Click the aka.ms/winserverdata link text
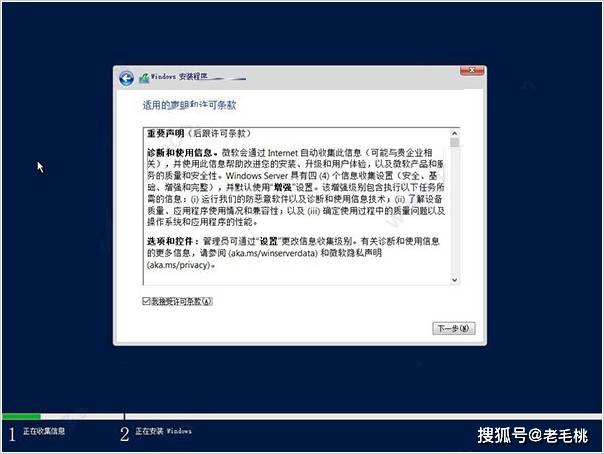604x454 pixels. (x=273, y=253)
